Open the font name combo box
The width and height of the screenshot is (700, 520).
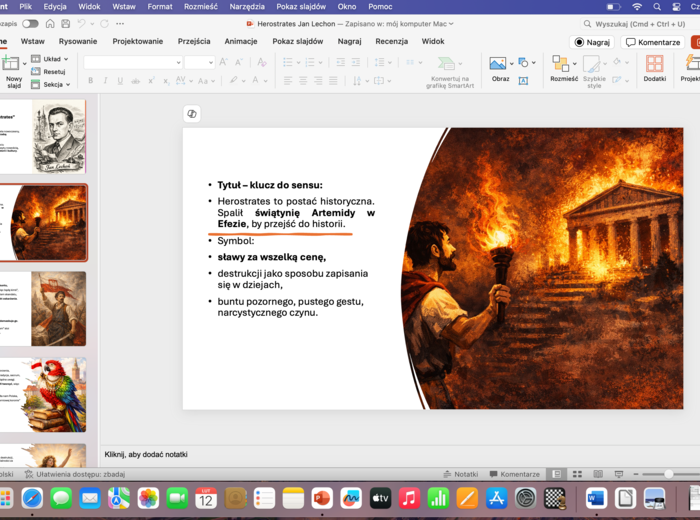click(x=131, y=62)
